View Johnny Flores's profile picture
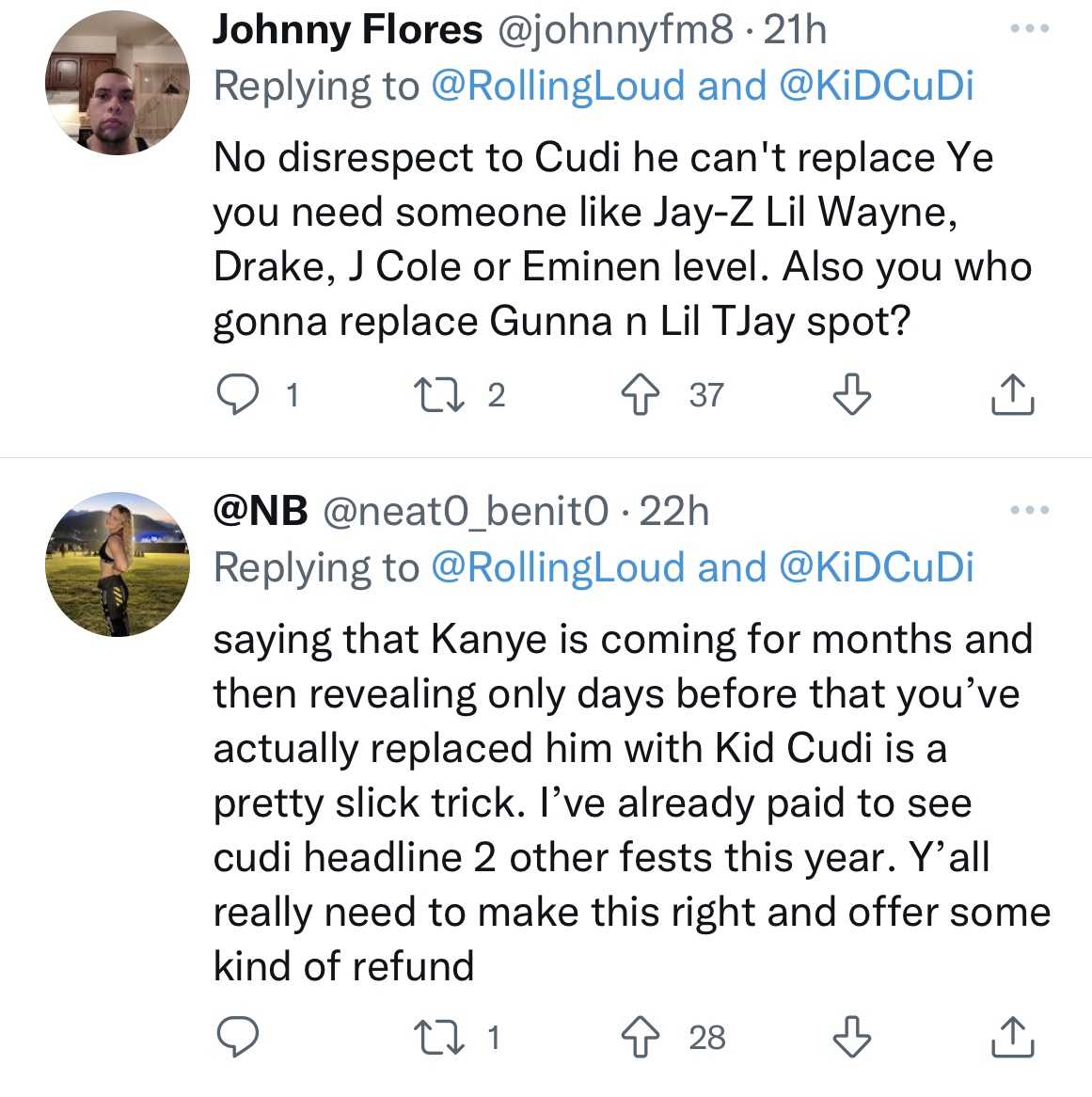The image size is (1092, 1097). tap(117, 83)
